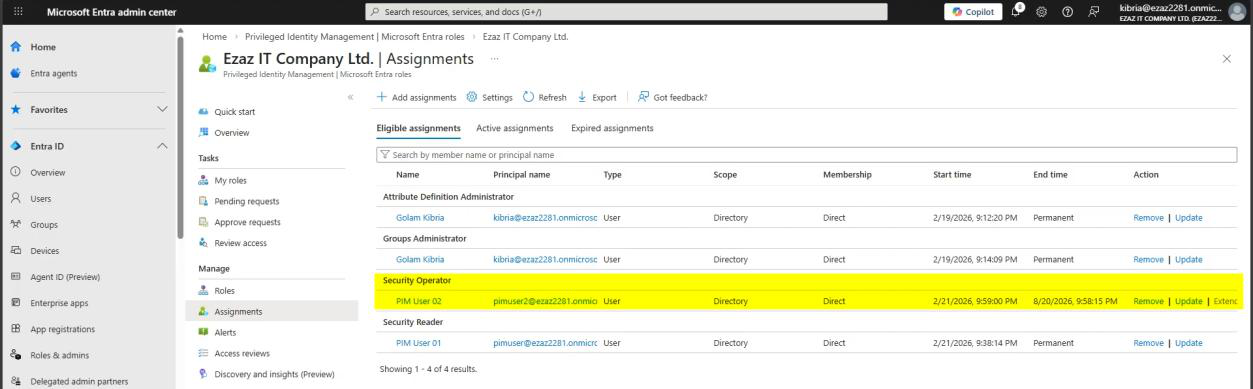
Task: Switch to Eligible assignments tab
Action: click(x=418, y=128)
